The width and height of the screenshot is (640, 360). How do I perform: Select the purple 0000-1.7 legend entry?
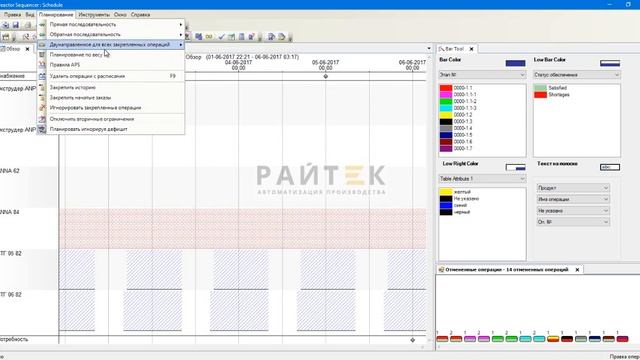456,149
